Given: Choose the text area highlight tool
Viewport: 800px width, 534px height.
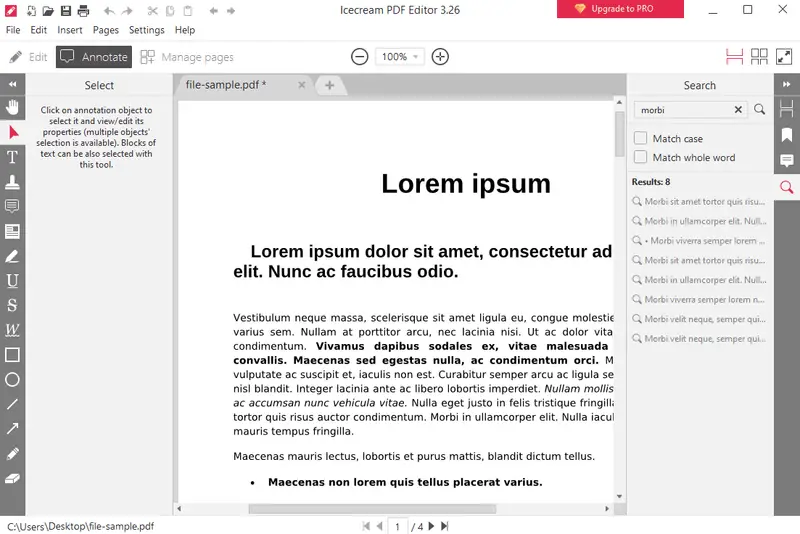Looking at the screenshot, I should click(12, 232).
